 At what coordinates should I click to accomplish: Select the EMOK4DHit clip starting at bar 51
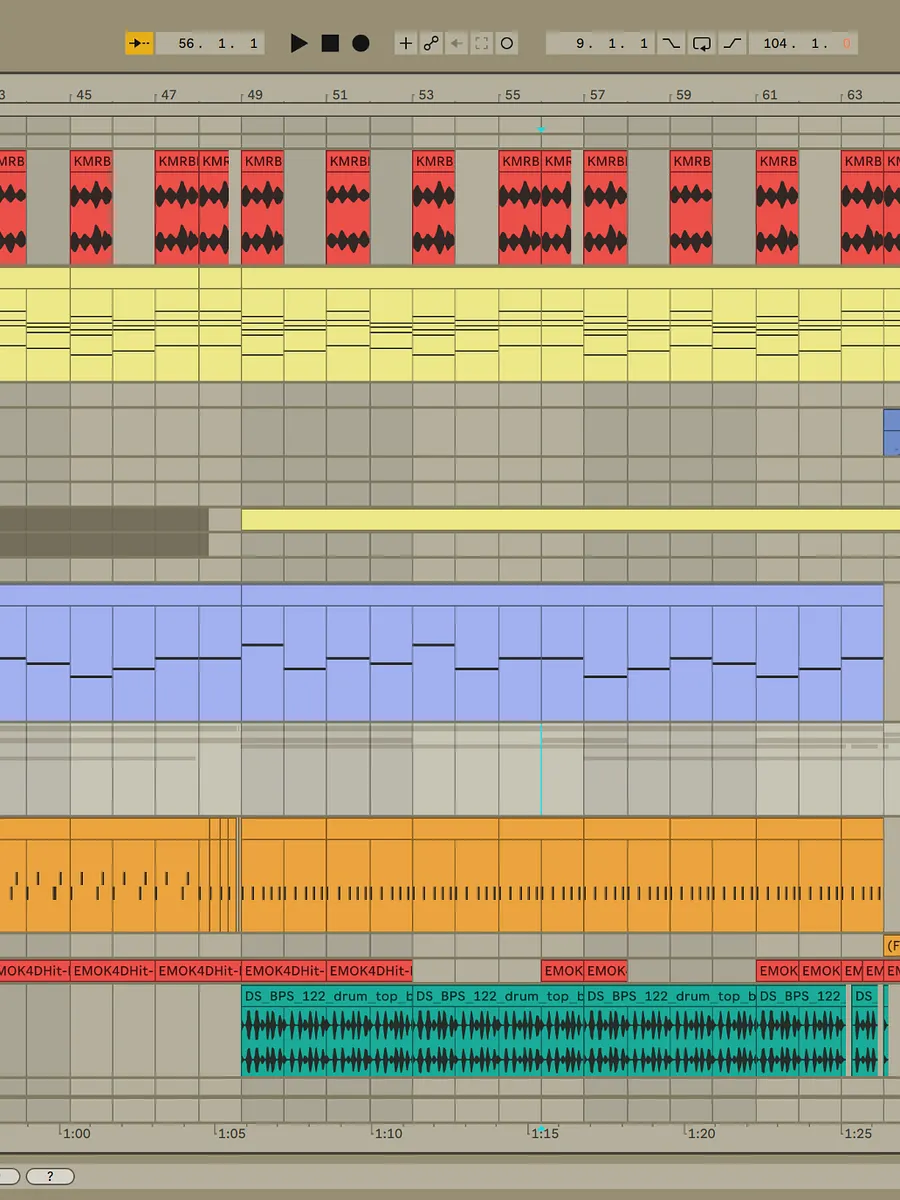369,971
